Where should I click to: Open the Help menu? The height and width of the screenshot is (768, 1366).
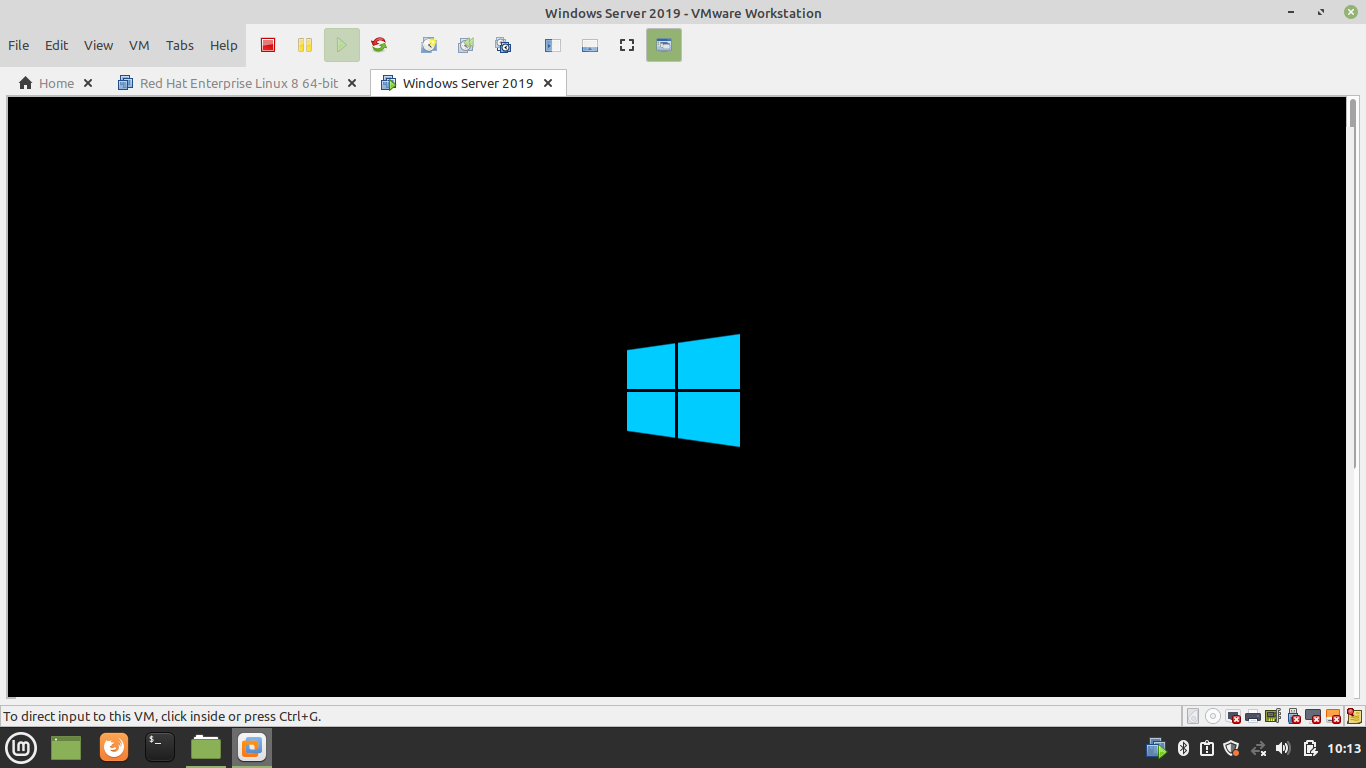point(224,45)
